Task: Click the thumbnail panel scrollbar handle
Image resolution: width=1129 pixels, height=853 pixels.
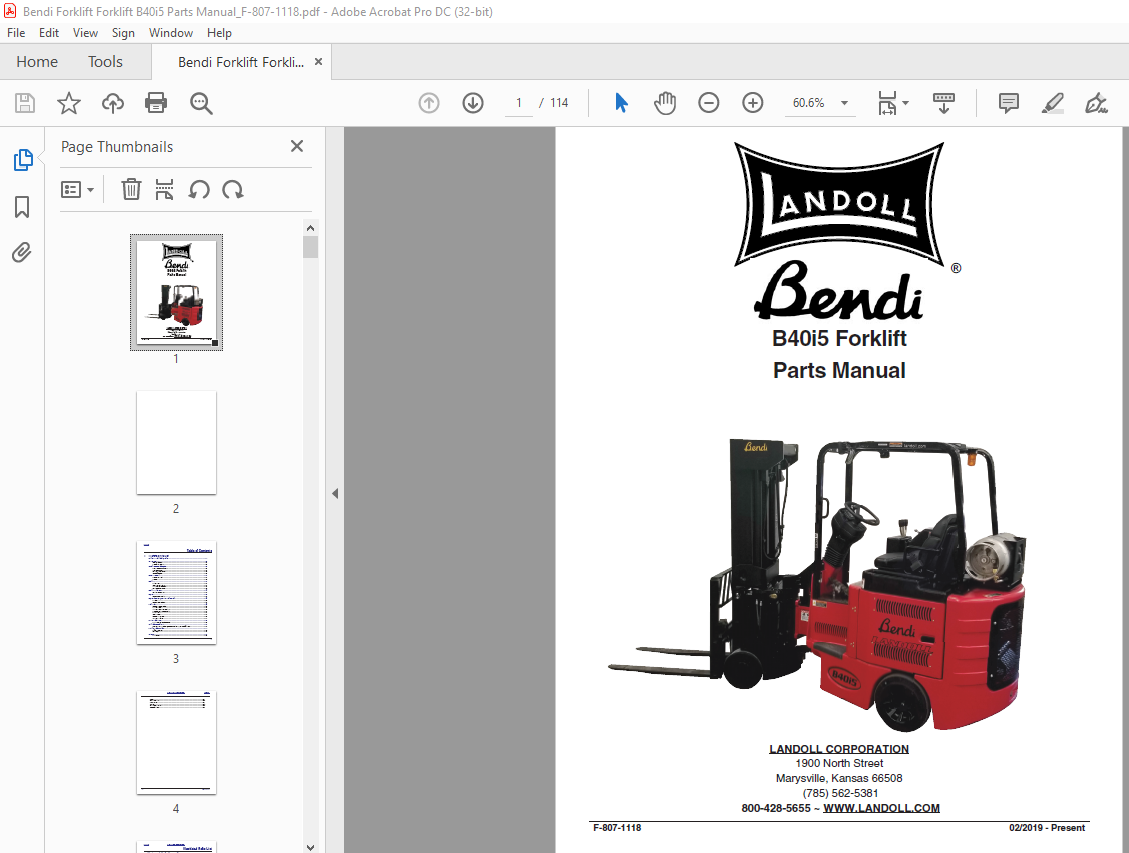Action: coord(310,247)
